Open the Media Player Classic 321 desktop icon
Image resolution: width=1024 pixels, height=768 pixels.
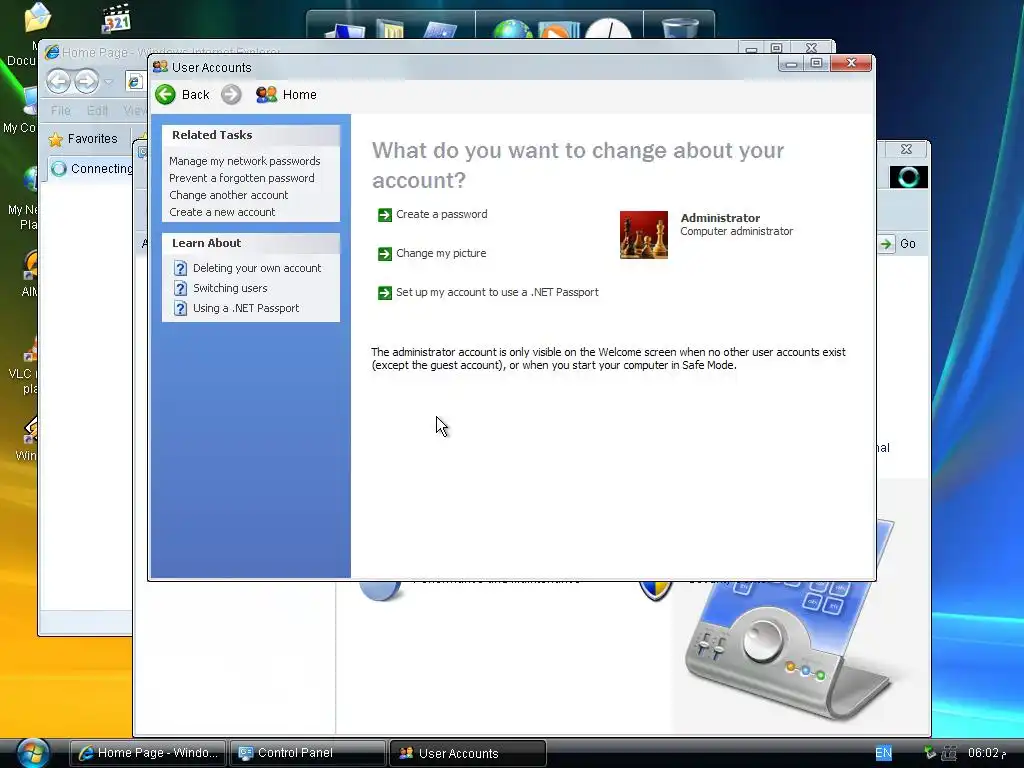pos(117,18)
